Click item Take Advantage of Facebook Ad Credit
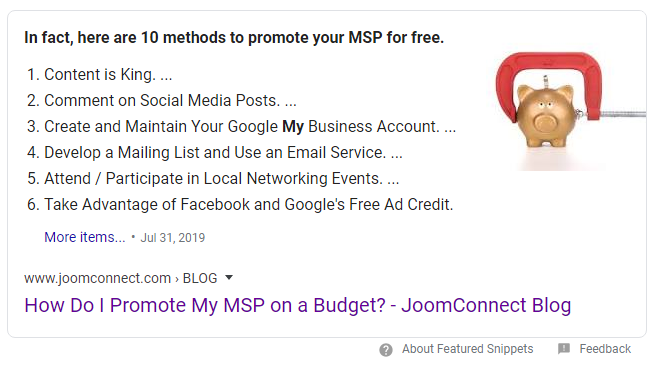This screenshot has width=671, height=372. (x=240, y=205)
